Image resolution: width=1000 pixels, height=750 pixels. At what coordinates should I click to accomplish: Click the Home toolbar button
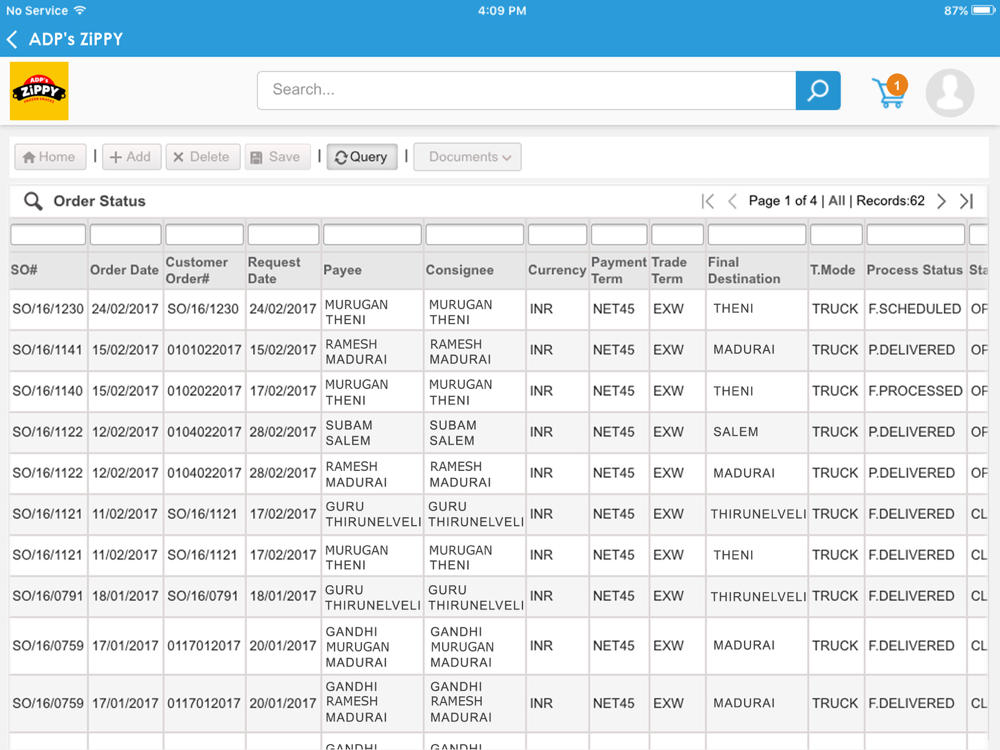pos(50,157)
